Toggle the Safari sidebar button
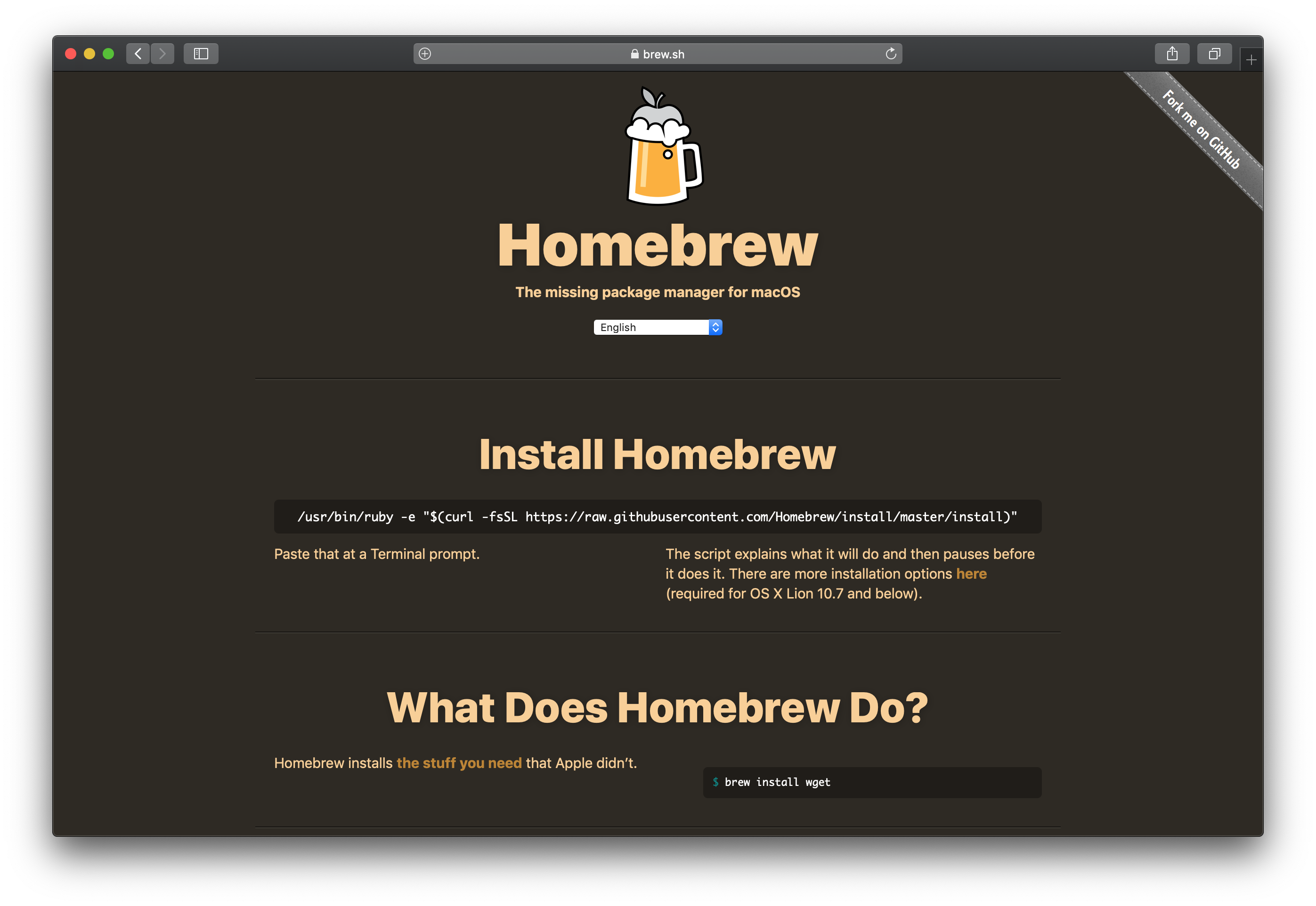This screenshot has width=1316, height=906. point(201,54)
